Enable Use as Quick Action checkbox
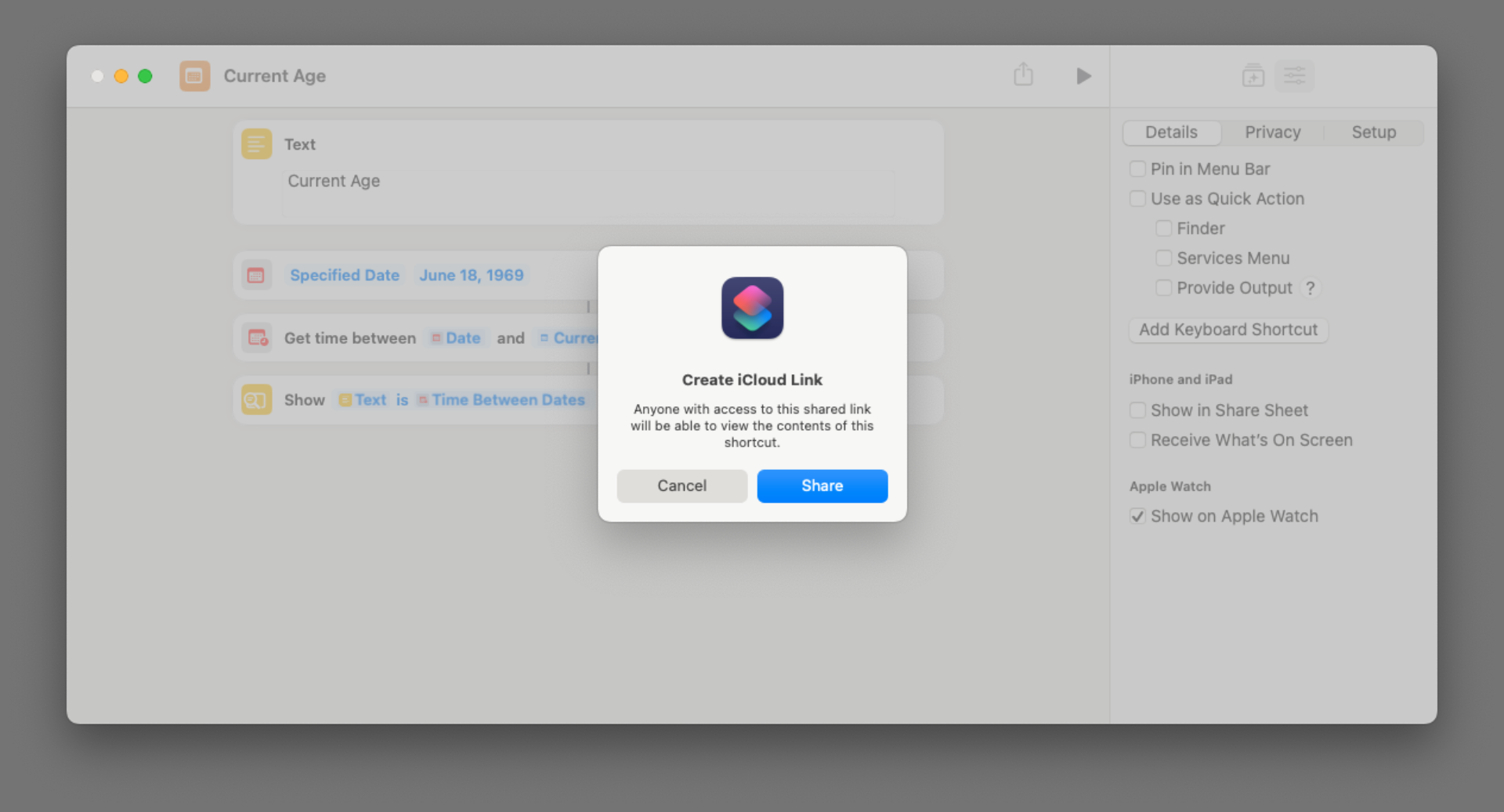The image size is (1504, 812). (x=1137, y=199)
